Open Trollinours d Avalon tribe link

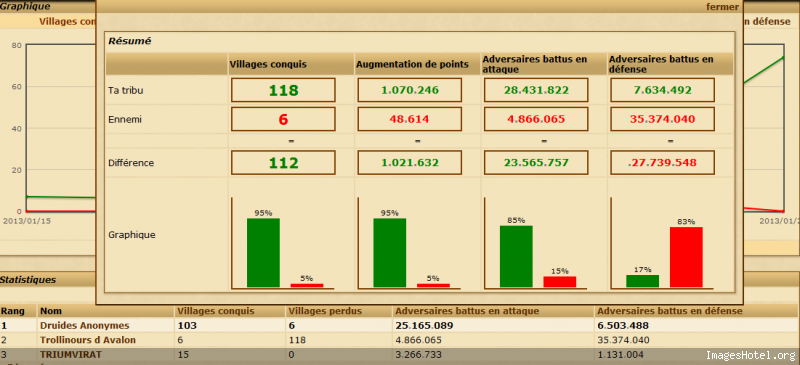tap(88, 340)
